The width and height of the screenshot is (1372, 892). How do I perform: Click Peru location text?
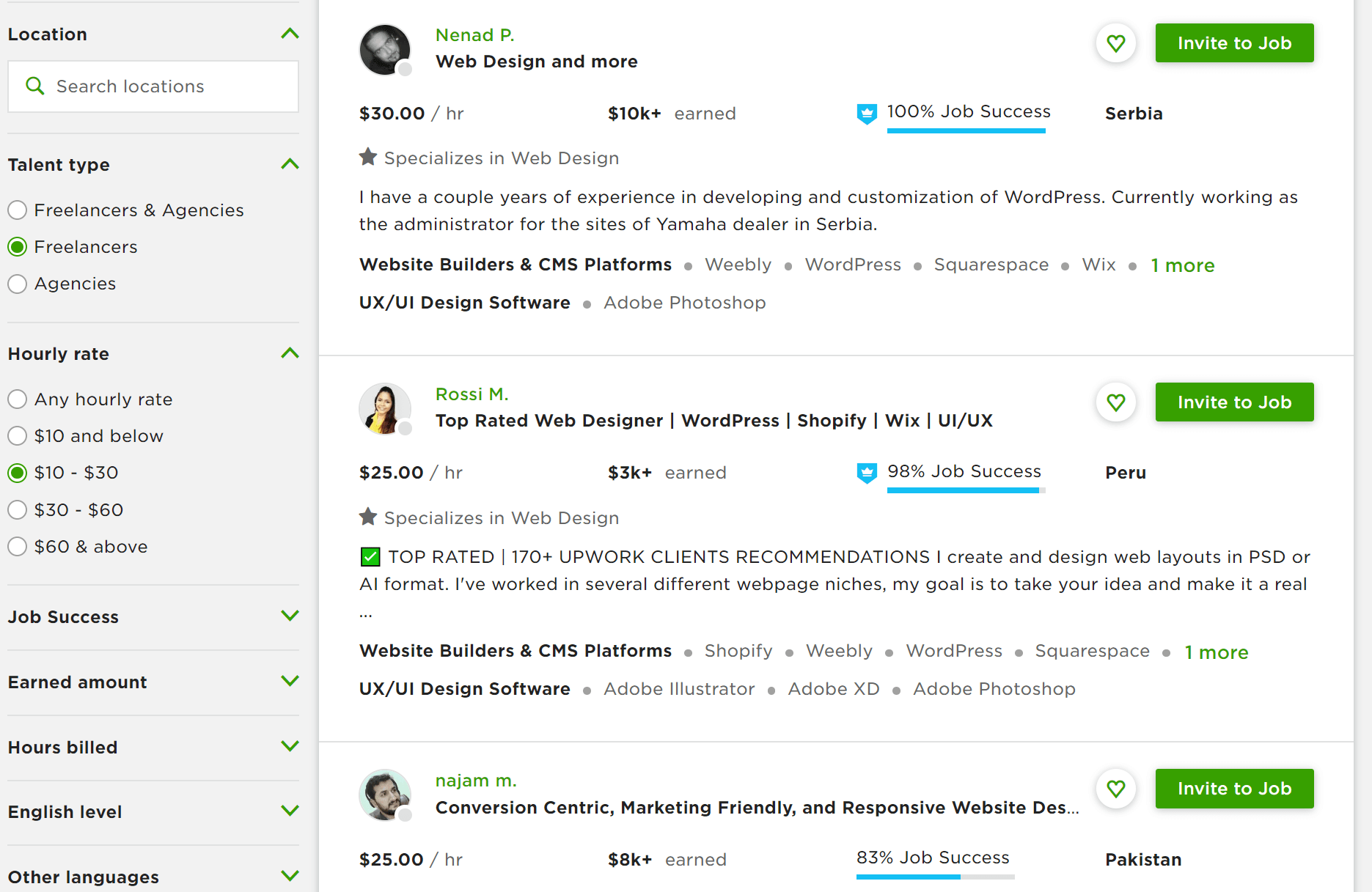click(x=1126, y=473)
